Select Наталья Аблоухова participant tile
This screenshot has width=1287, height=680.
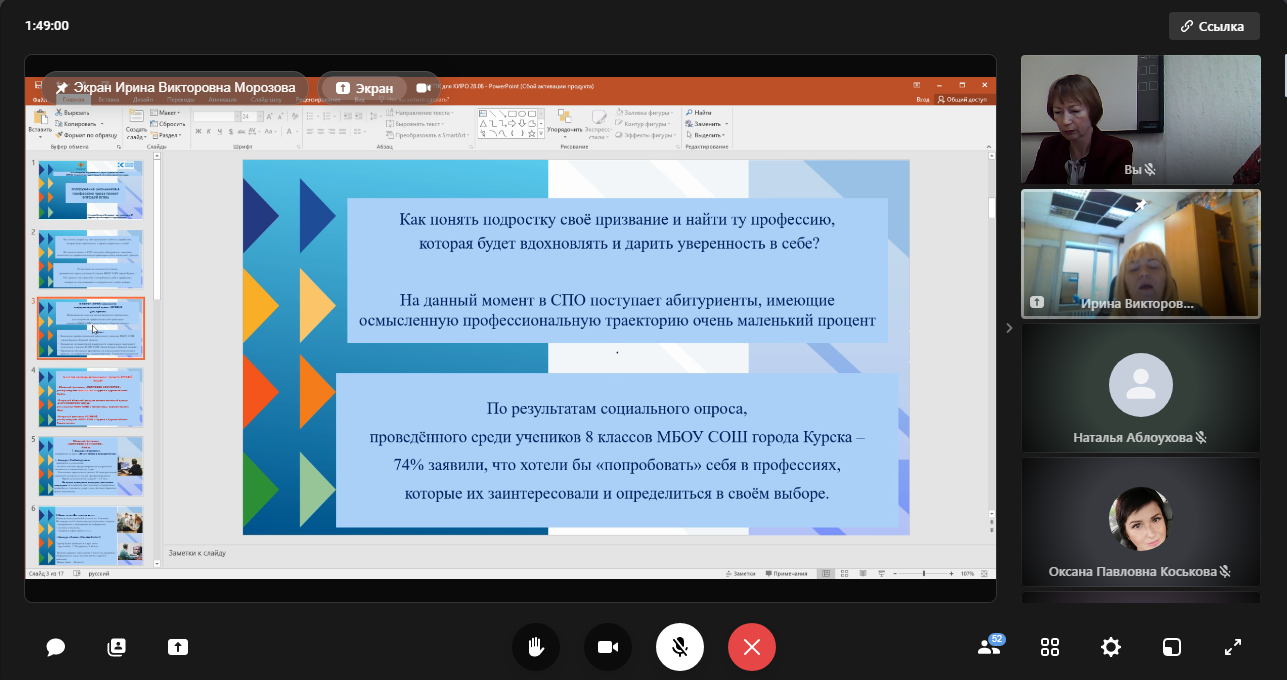1140,386
